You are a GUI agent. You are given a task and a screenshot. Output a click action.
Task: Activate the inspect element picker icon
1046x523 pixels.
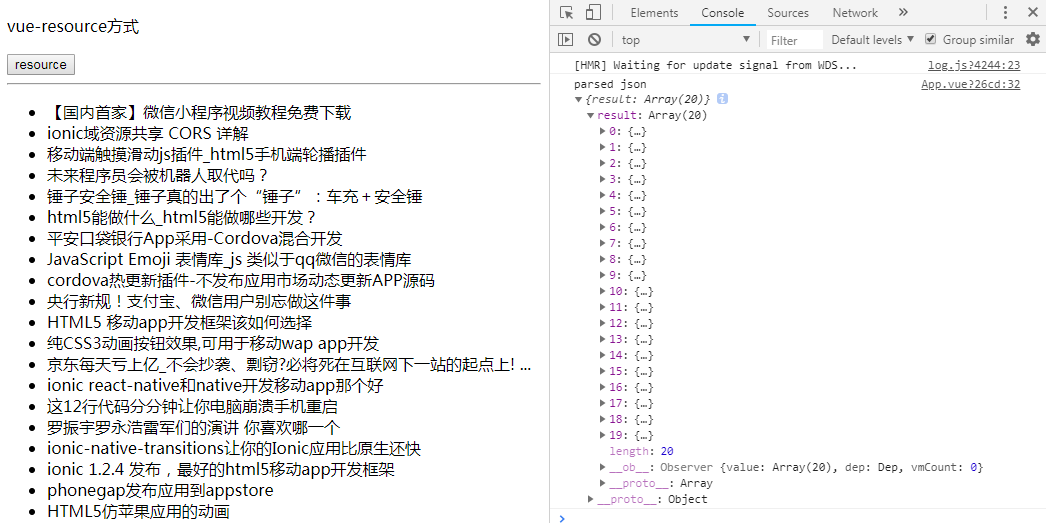(566, 13)
